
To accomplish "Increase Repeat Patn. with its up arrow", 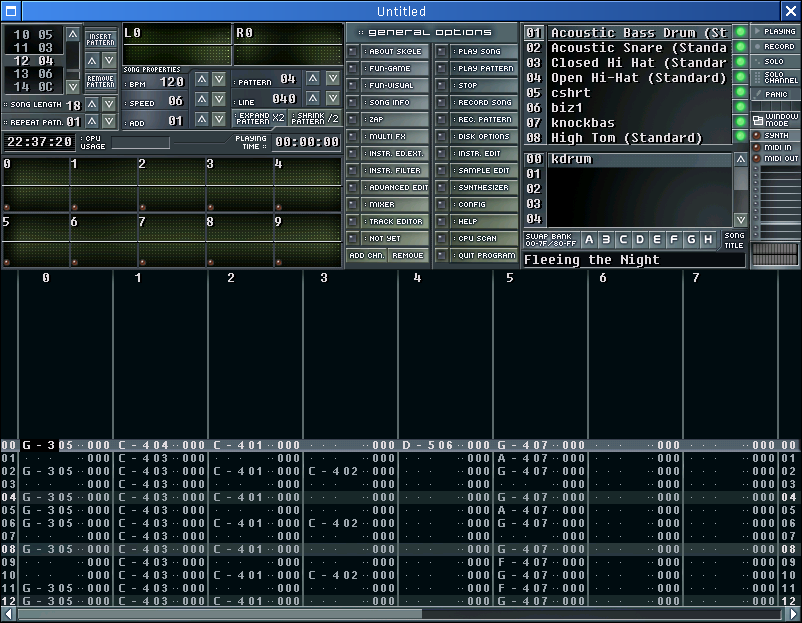I will coord(92,122).
